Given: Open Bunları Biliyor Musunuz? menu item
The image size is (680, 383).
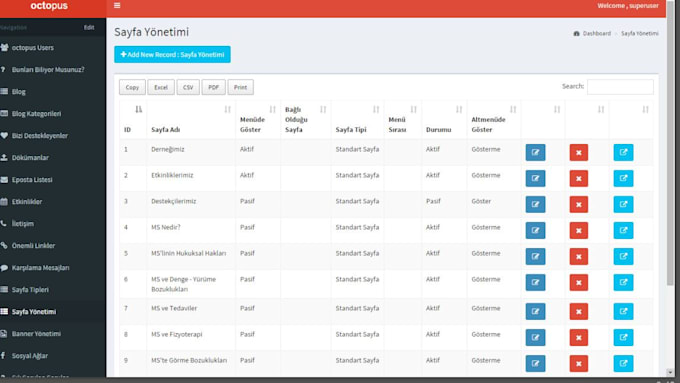Looking at the screenshot, I should [53, 70].
